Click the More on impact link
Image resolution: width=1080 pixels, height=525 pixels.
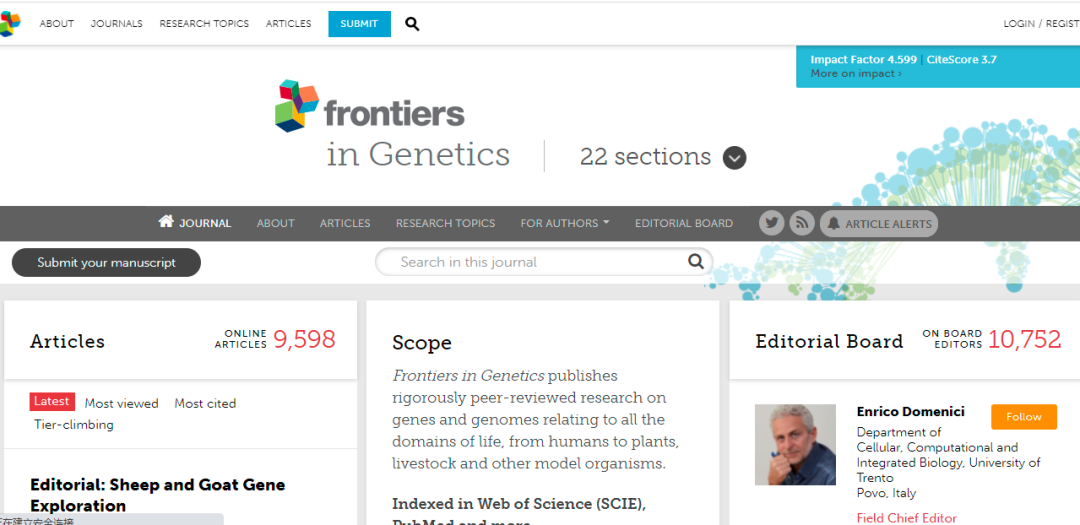855,74
